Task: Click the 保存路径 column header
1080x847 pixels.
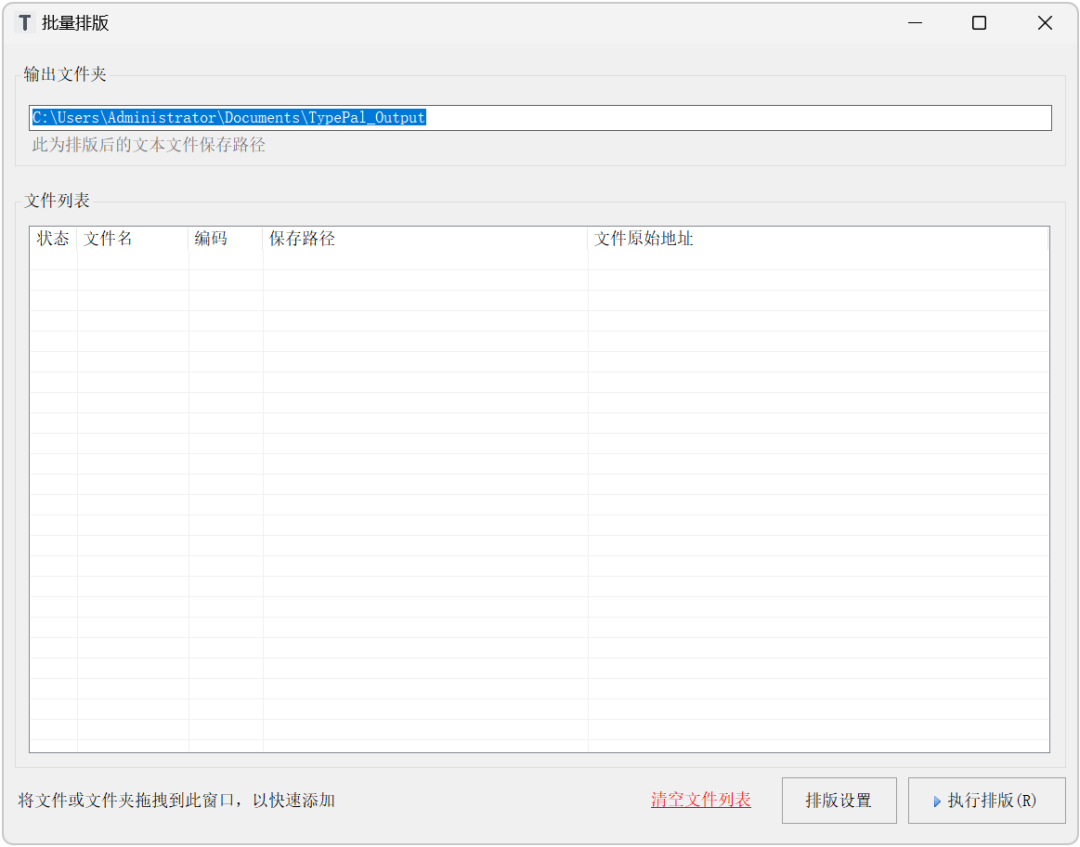Action: 426,238
